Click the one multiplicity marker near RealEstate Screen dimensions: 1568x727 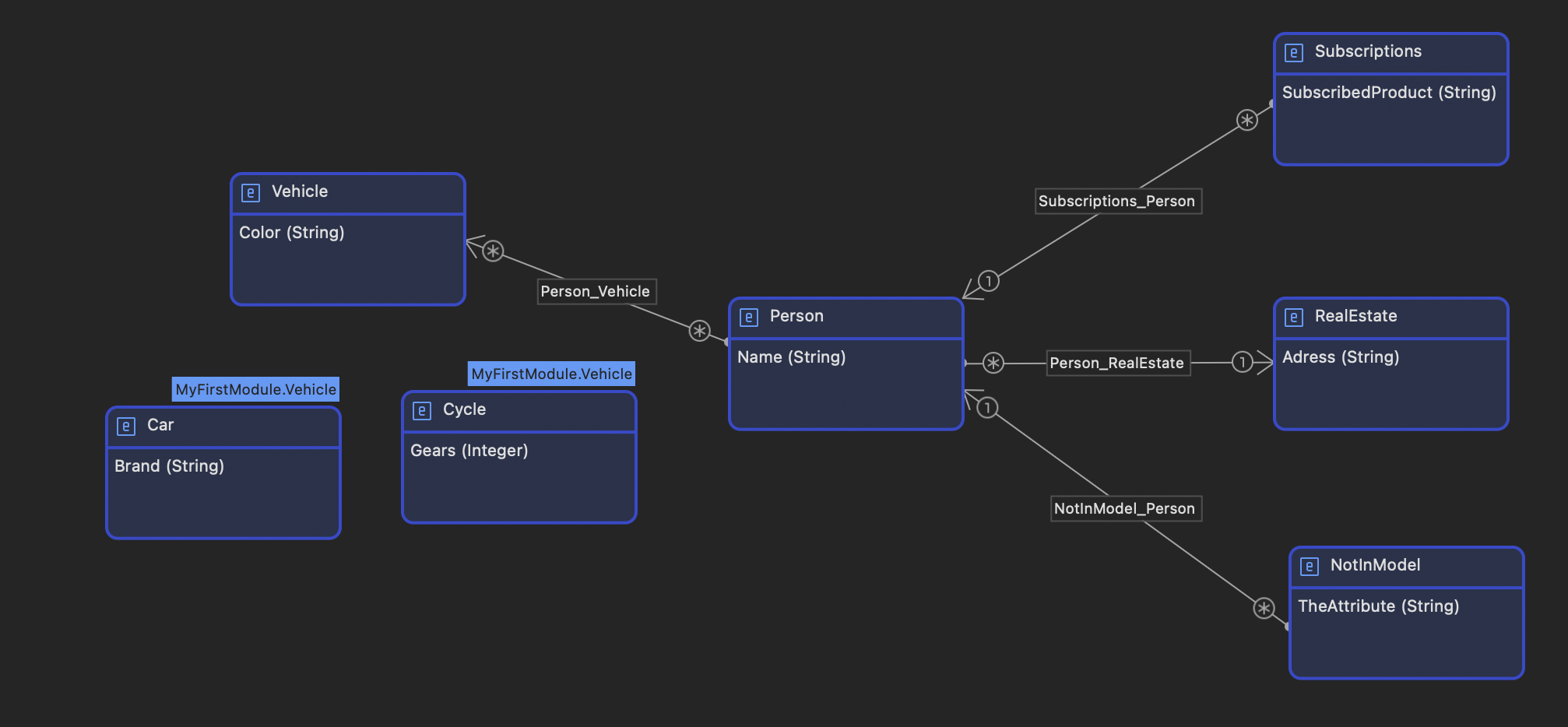[1243, 362]
